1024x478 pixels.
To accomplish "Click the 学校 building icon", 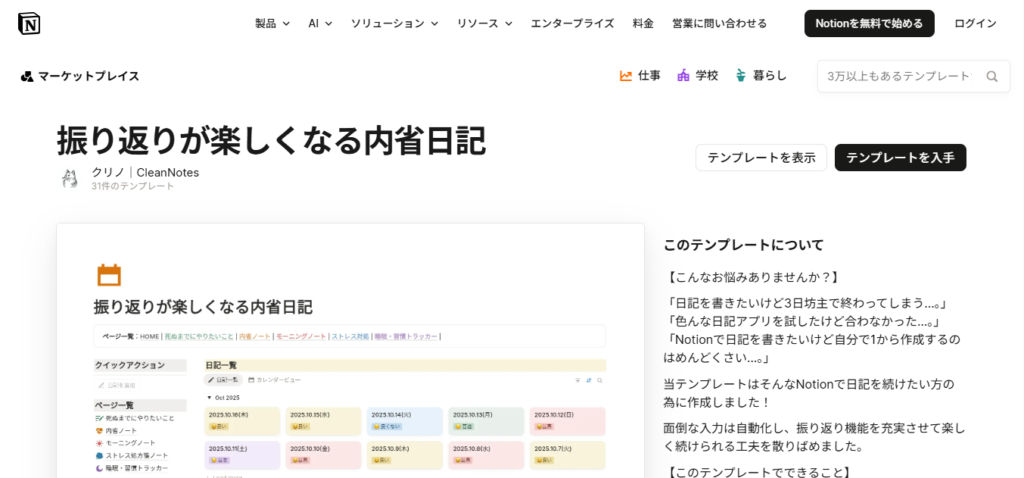I will tap(684, 76).
